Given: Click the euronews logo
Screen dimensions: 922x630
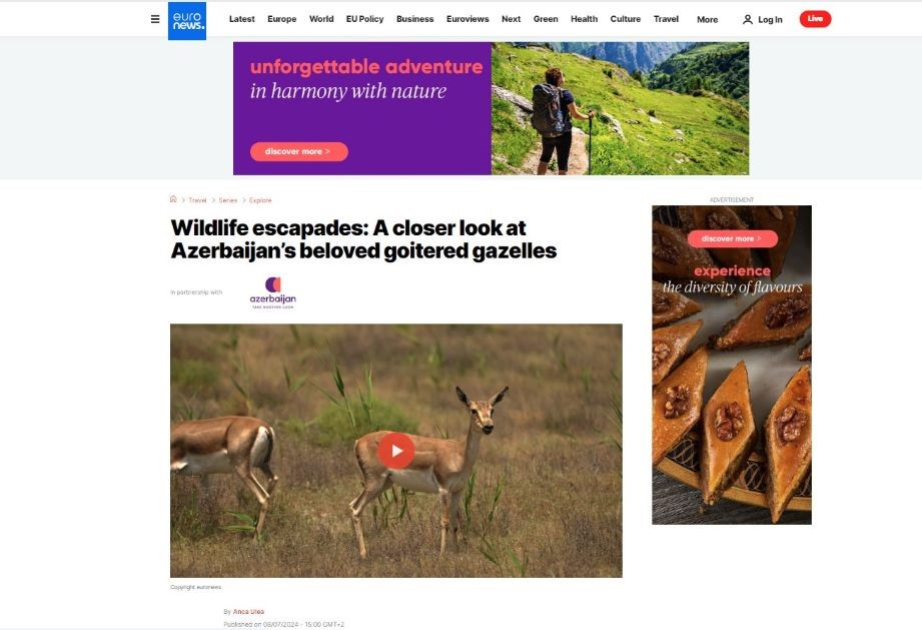Looking at the screenshot, I should 187,21.
